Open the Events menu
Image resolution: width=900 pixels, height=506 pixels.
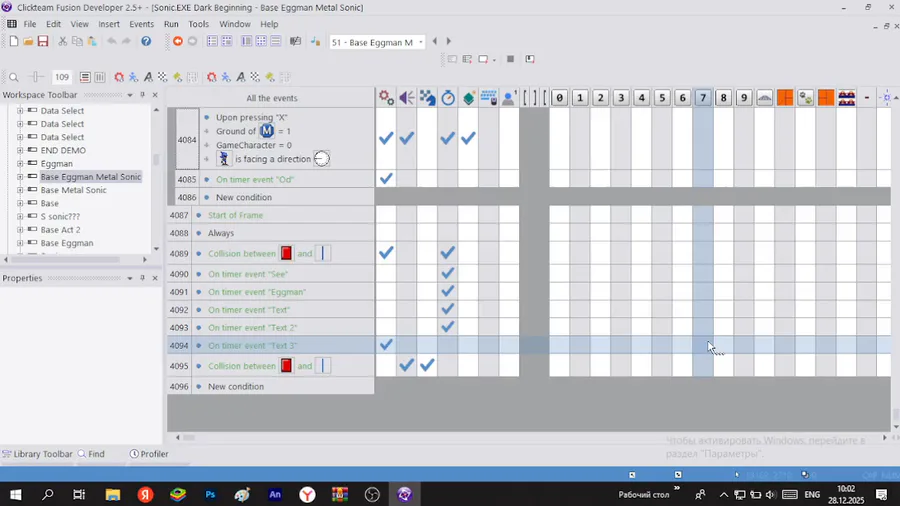pyautogui.click(x=141, y=24)
